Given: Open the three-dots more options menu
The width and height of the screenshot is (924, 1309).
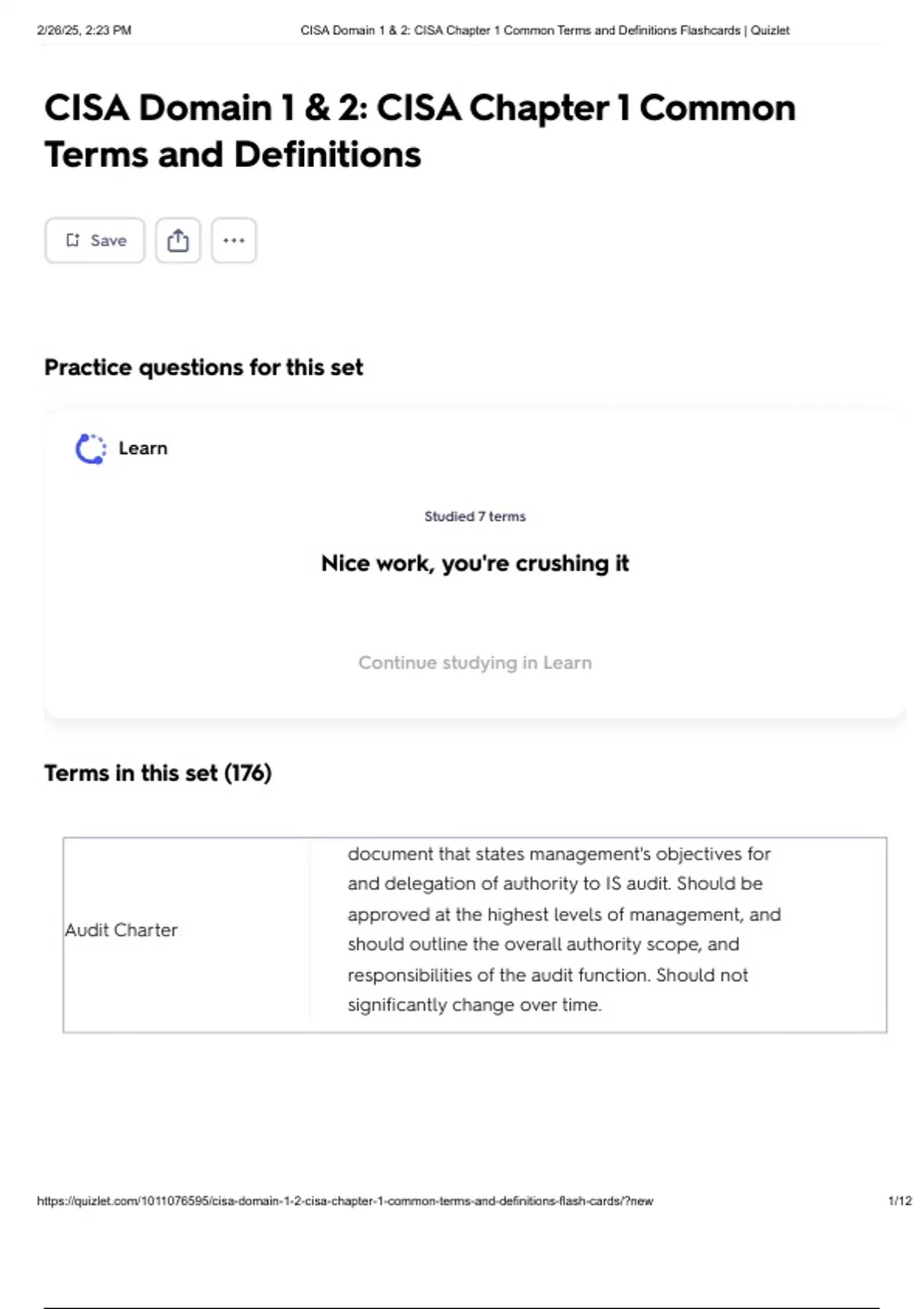Looking at the screenshot, I should tap(234, 240).
